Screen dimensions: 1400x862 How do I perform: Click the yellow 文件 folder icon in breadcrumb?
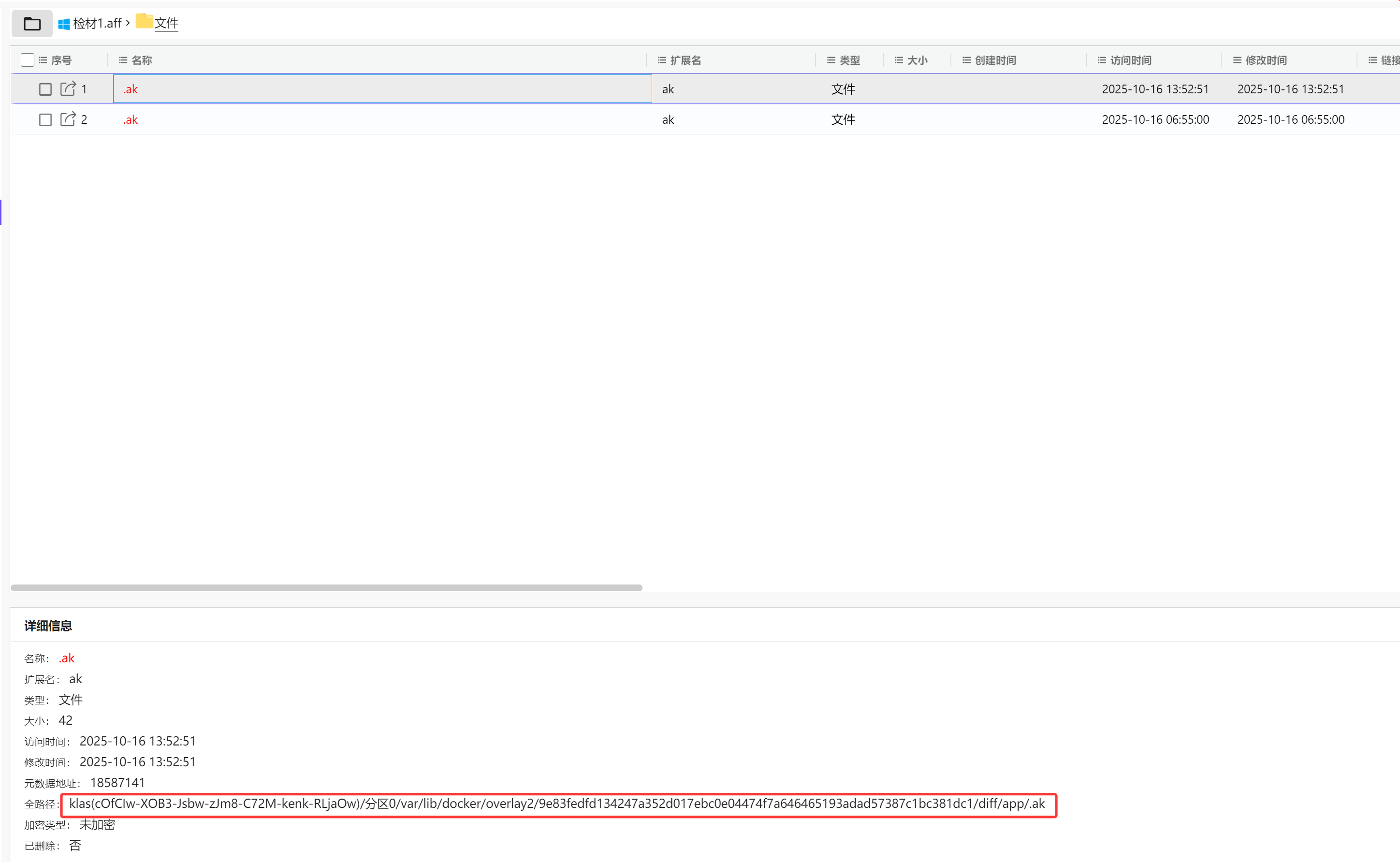point(144,21)
